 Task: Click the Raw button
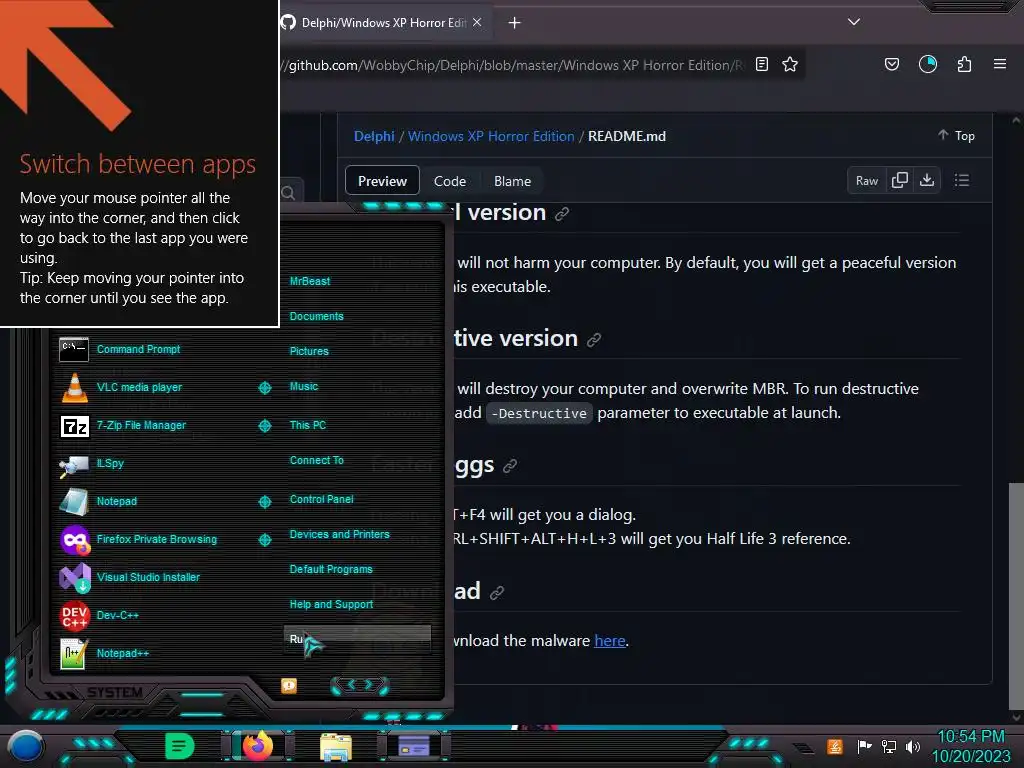click(867, 180)
